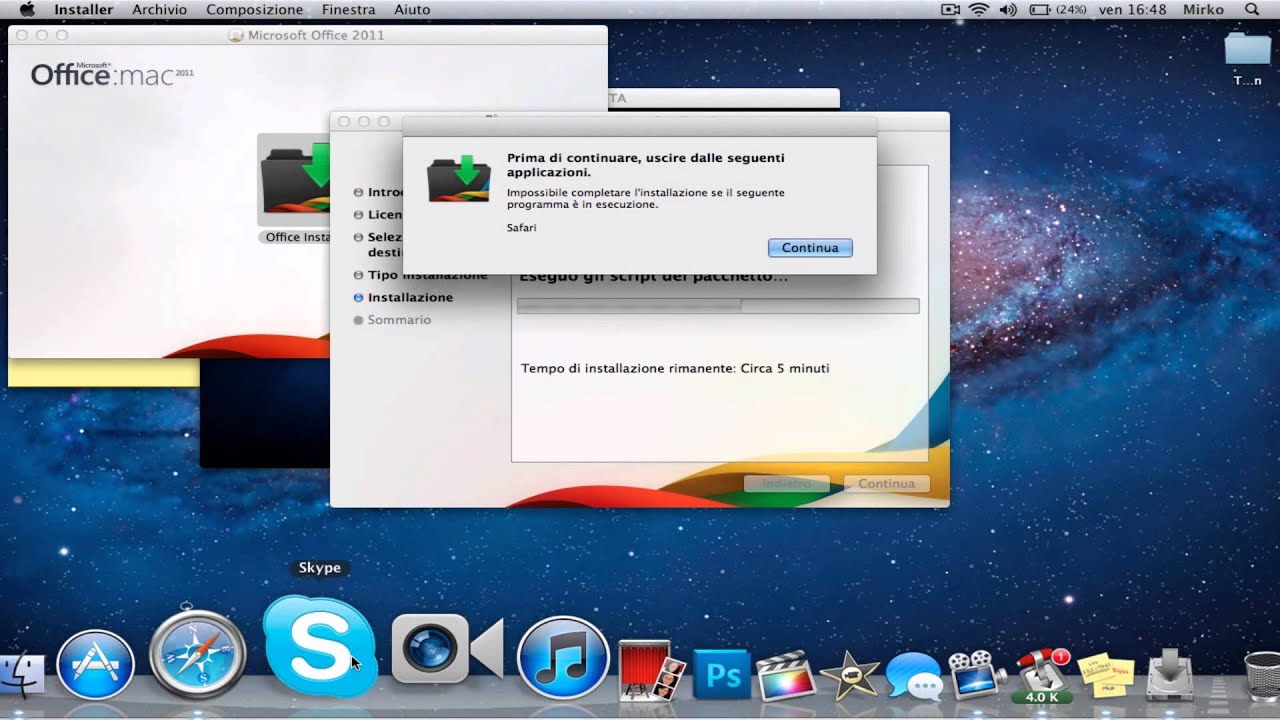Click the installation progress bar
The image size is (1280, 720).
coord(718,306)
